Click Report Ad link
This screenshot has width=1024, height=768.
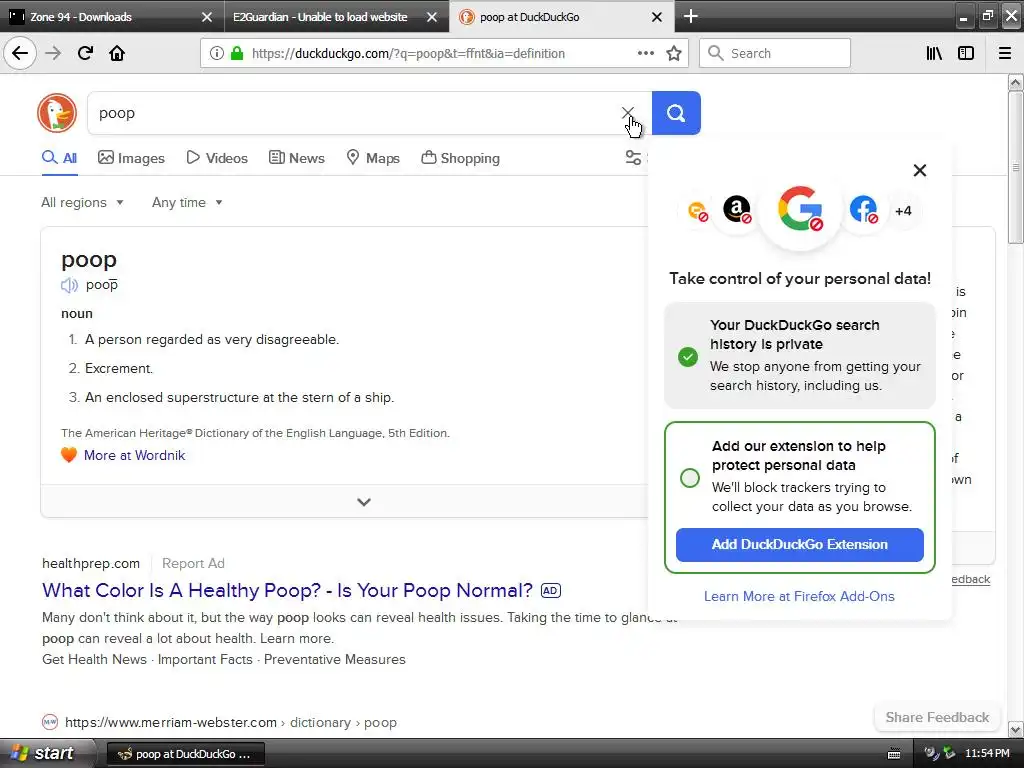(x=193, y=563)
